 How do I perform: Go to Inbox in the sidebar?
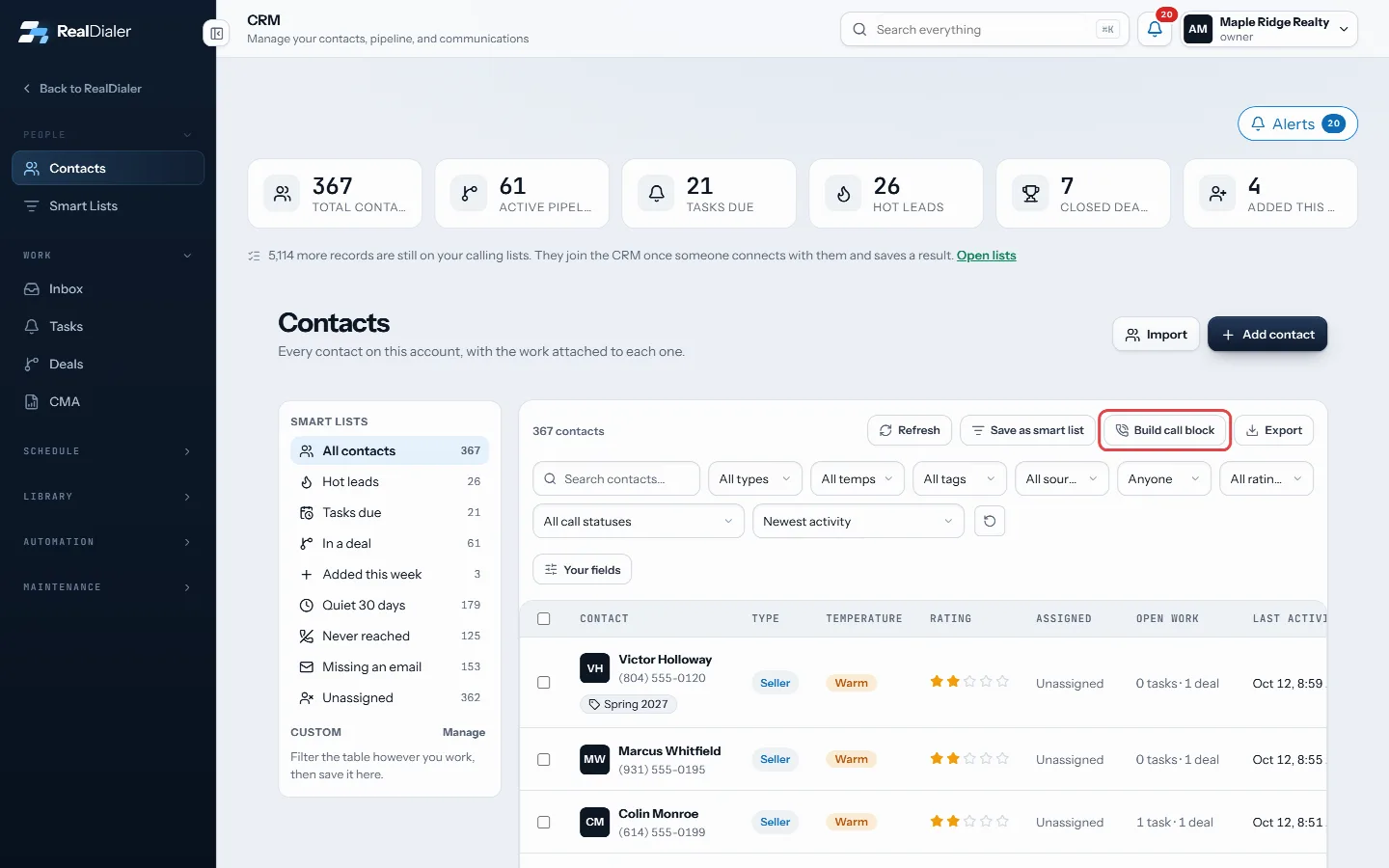[108, 288]
